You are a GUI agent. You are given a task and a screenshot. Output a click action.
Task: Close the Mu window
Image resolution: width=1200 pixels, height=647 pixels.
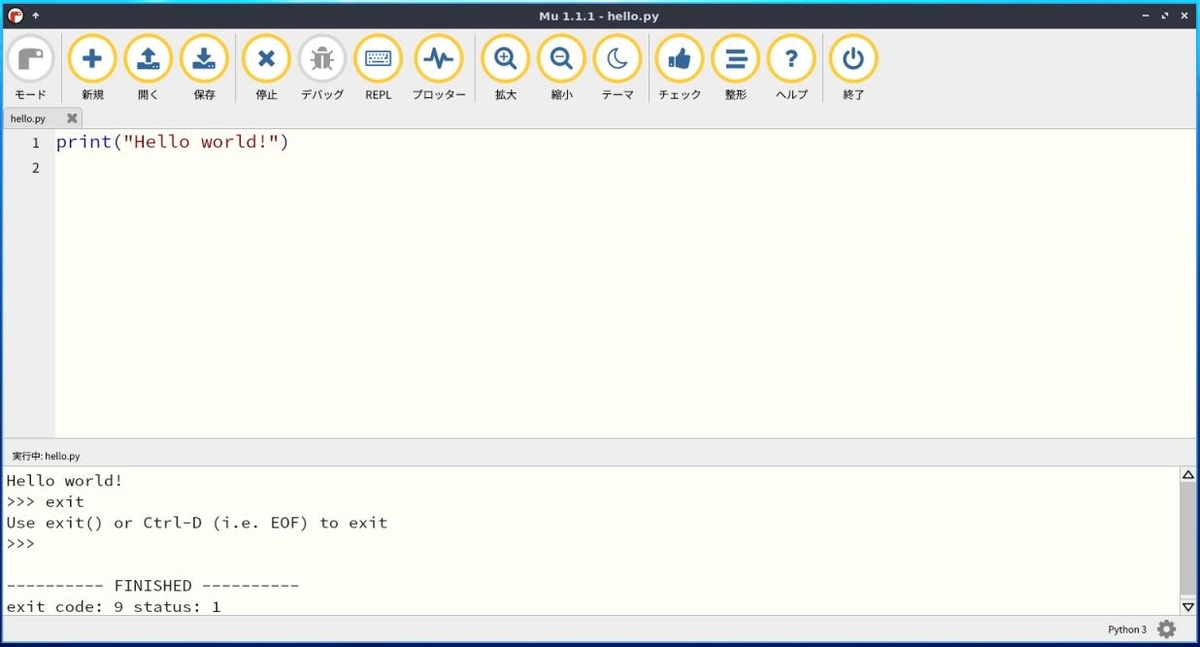1184,16
